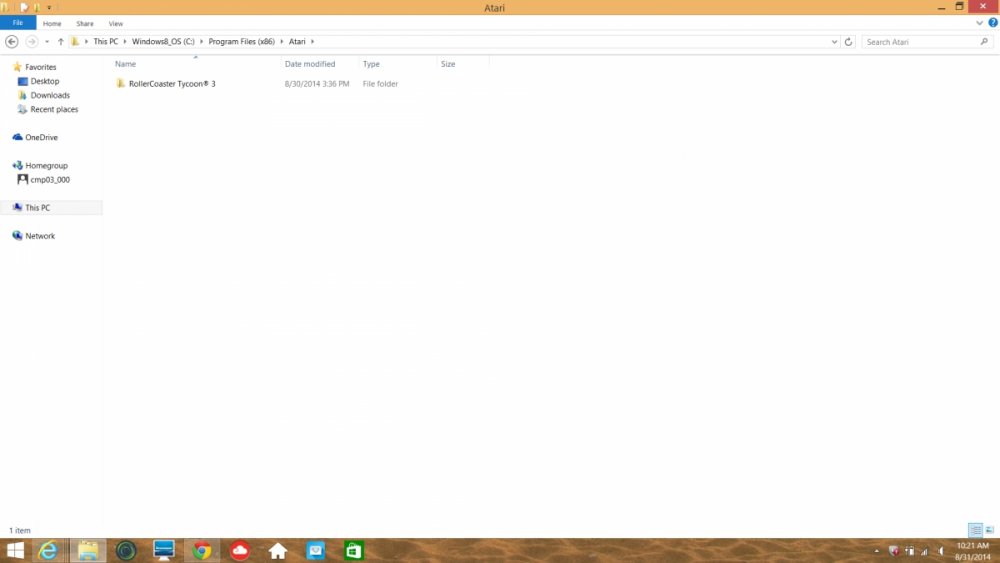Image resolution: width=1000 pixels, height=563 pixels.
Task: Click the Back navigation arrow
Action: pos(12,42)
